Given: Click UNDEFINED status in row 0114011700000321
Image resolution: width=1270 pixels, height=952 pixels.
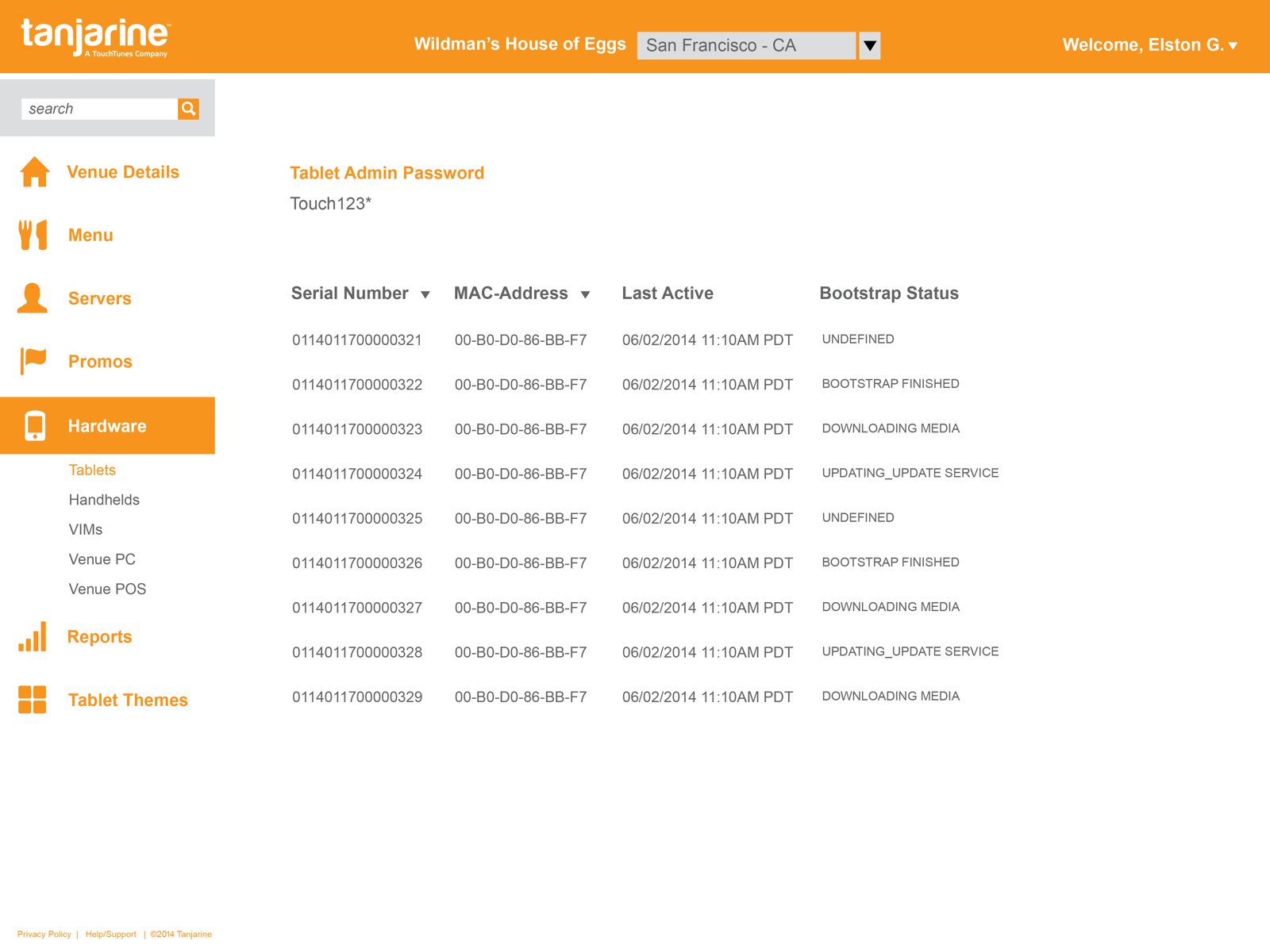Looking at the screenshot, I should pos(858,340).
